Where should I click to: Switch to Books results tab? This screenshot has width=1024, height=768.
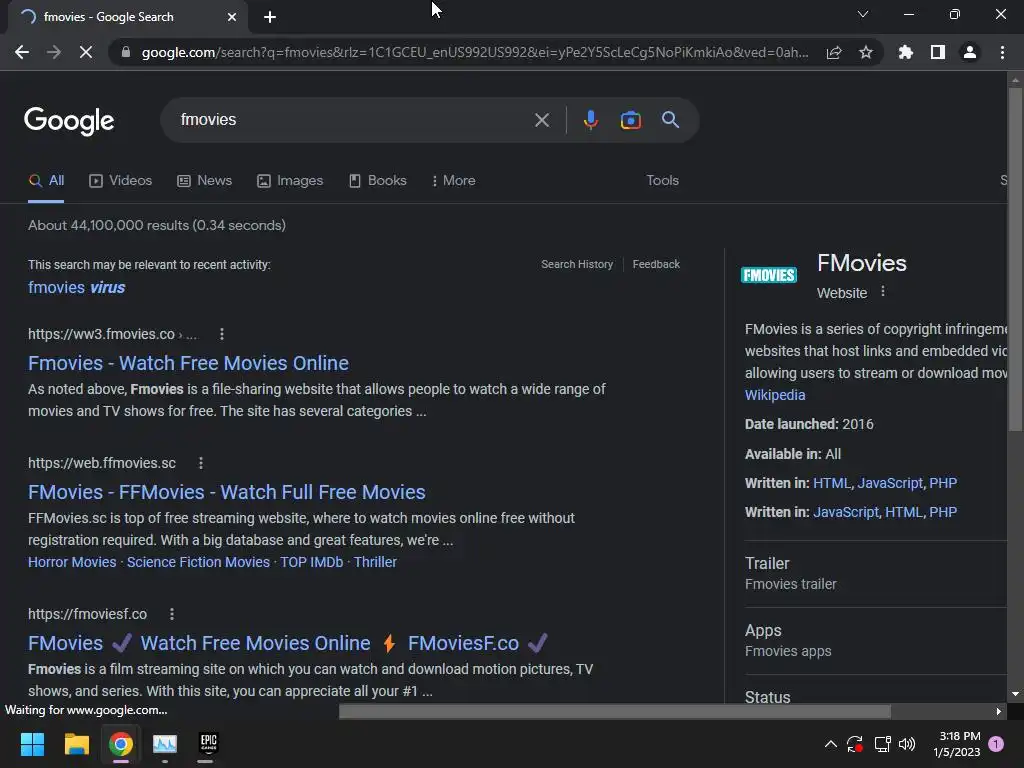377,181
